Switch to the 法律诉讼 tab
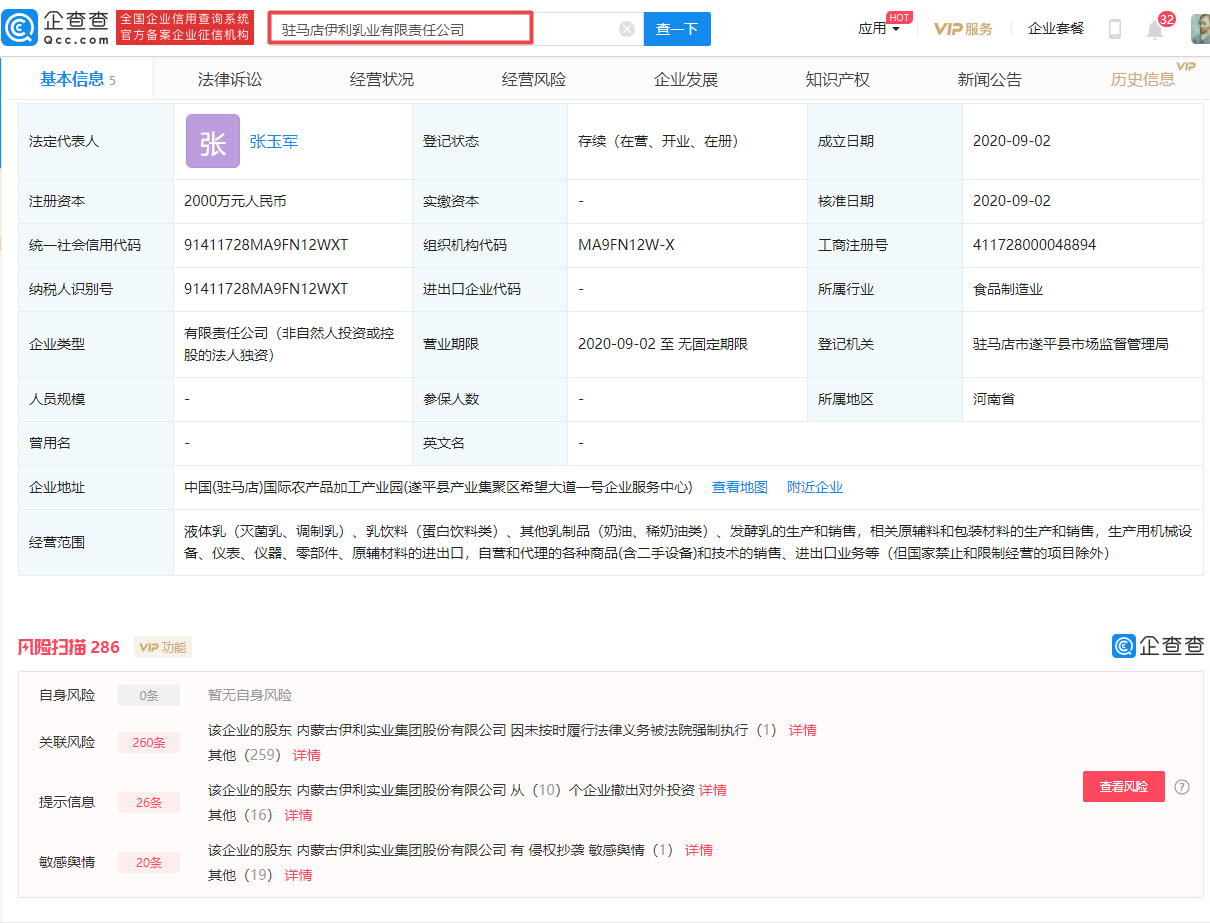1210x923 pixels. [x=230, y=80]
